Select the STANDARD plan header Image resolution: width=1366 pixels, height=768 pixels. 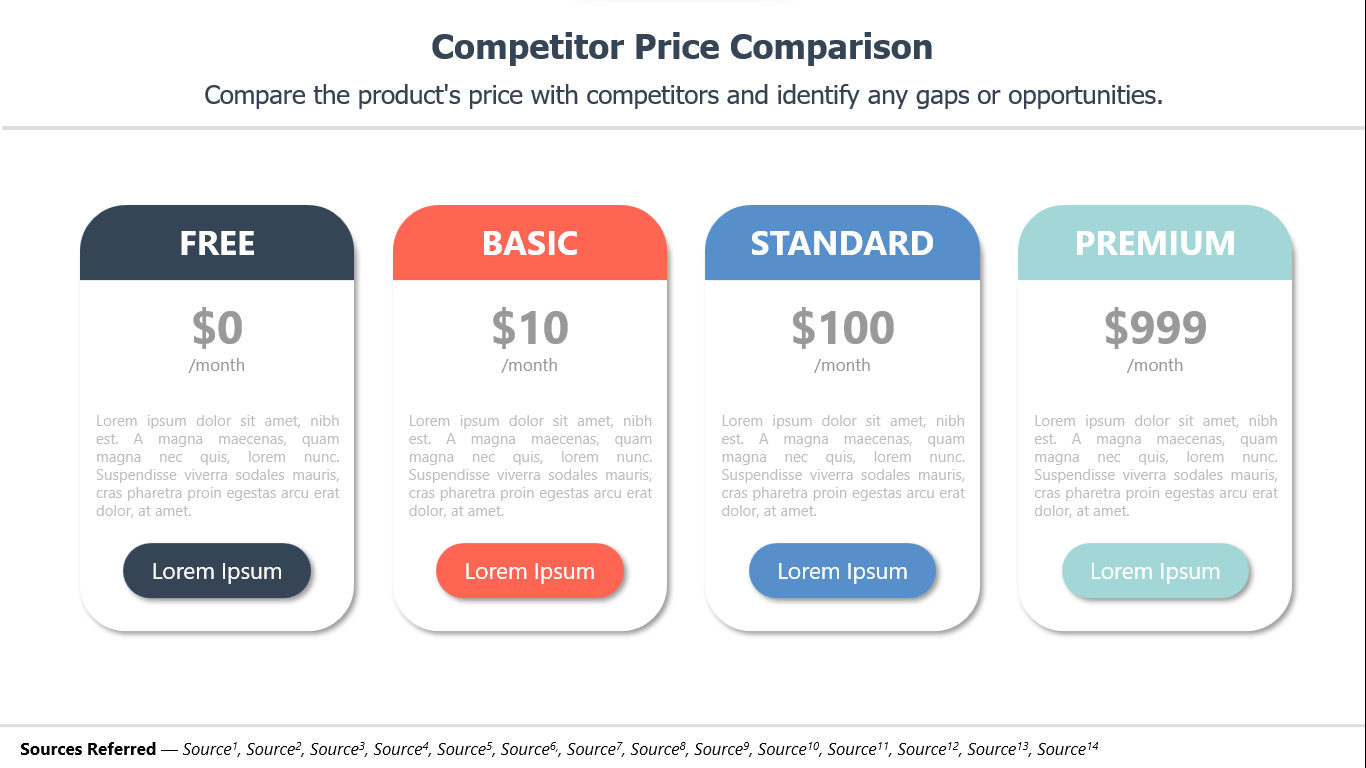click(x=842, y=243)
